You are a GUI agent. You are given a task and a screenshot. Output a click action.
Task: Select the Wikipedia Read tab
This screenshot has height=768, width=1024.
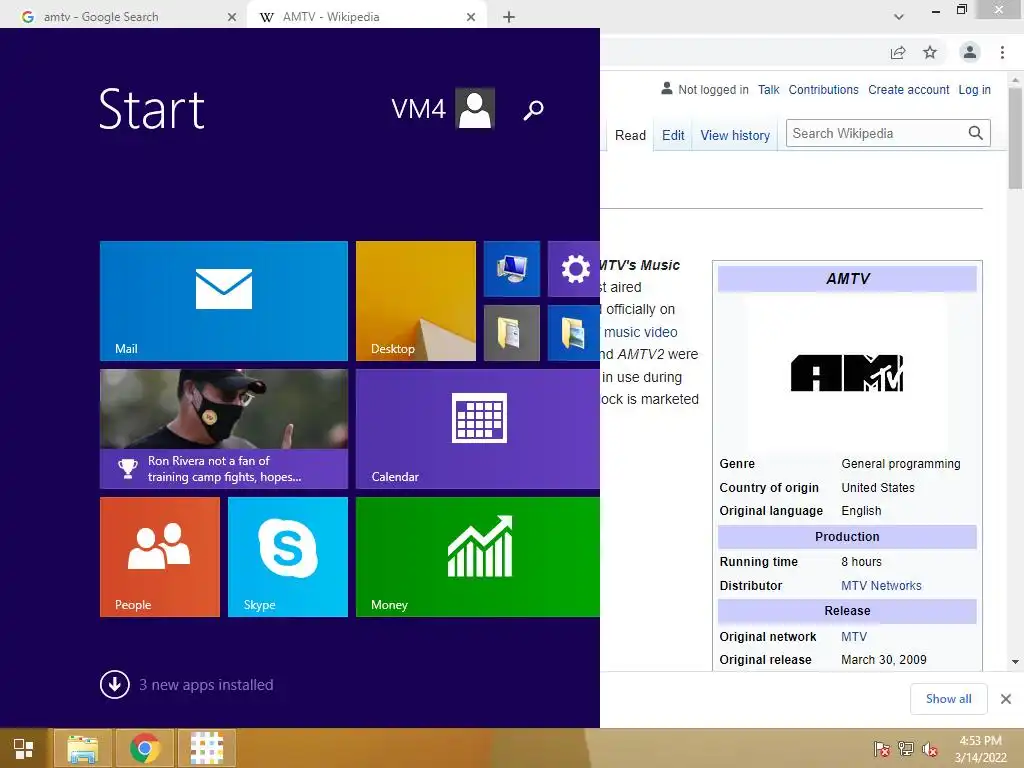pyautogui.click(x=630, y=135)
